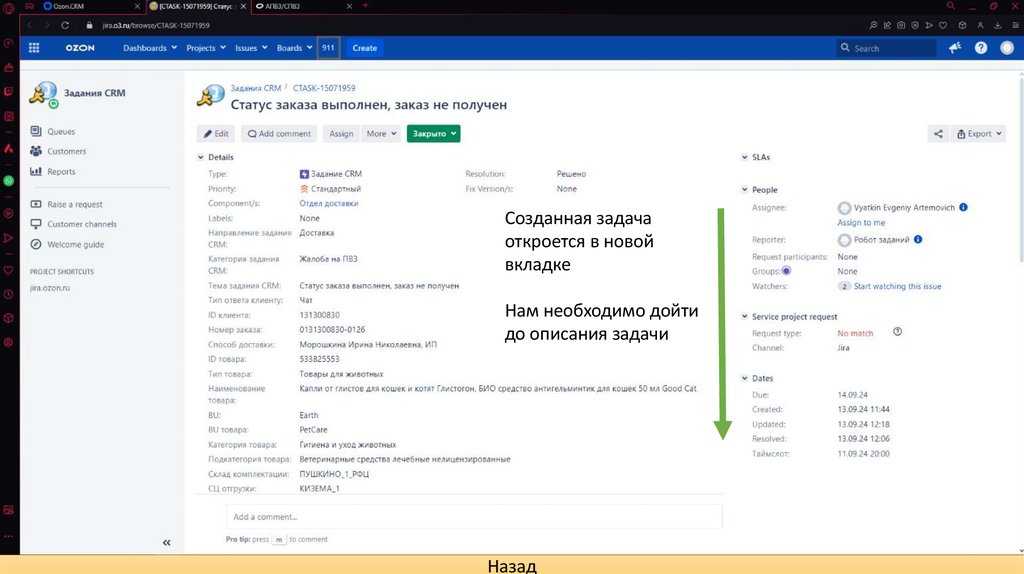Collapse the Service project request section
The image size is (1024, 574).
(x=744, y=317)
